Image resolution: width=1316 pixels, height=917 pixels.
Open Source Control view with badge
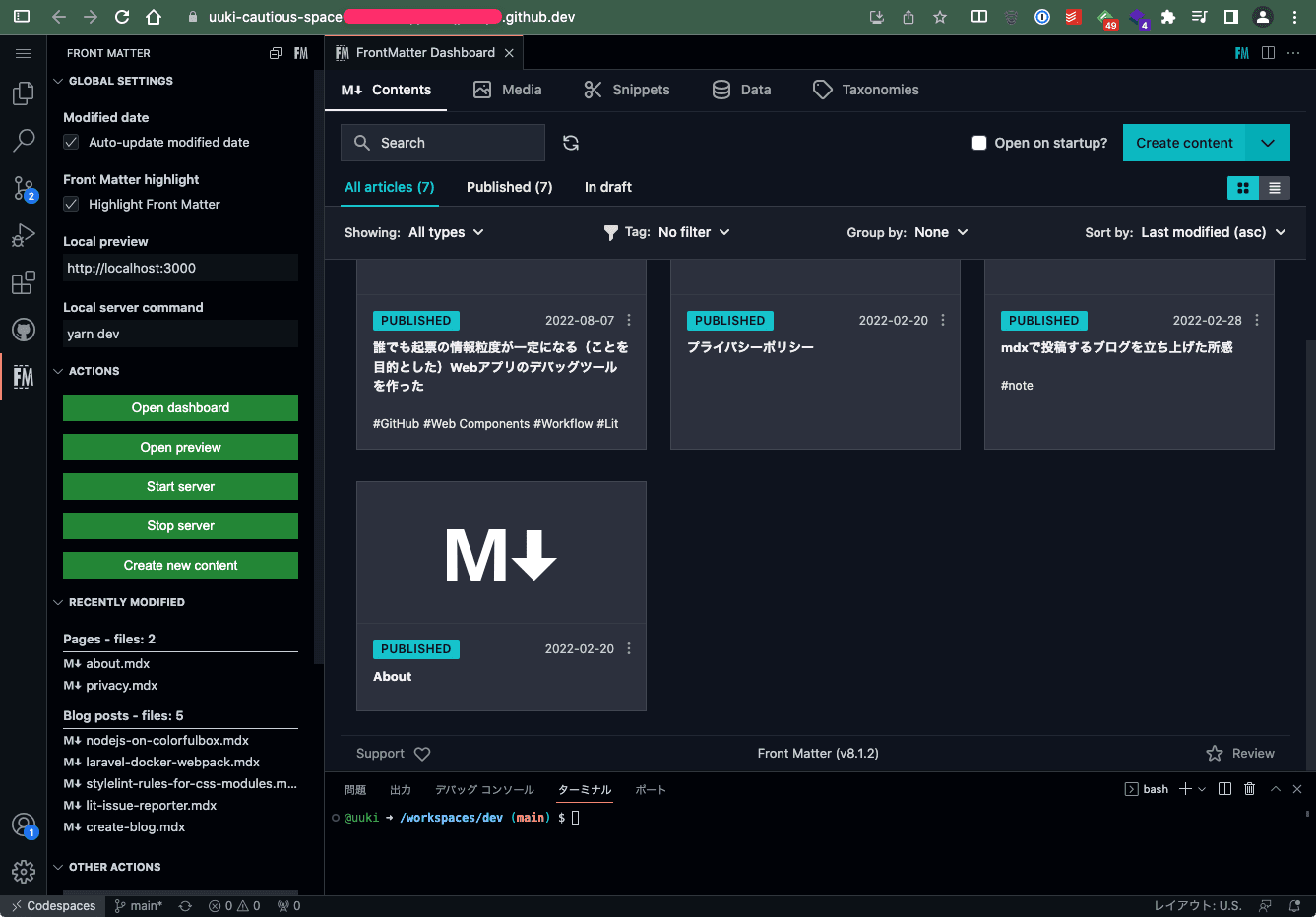(24, 188)
